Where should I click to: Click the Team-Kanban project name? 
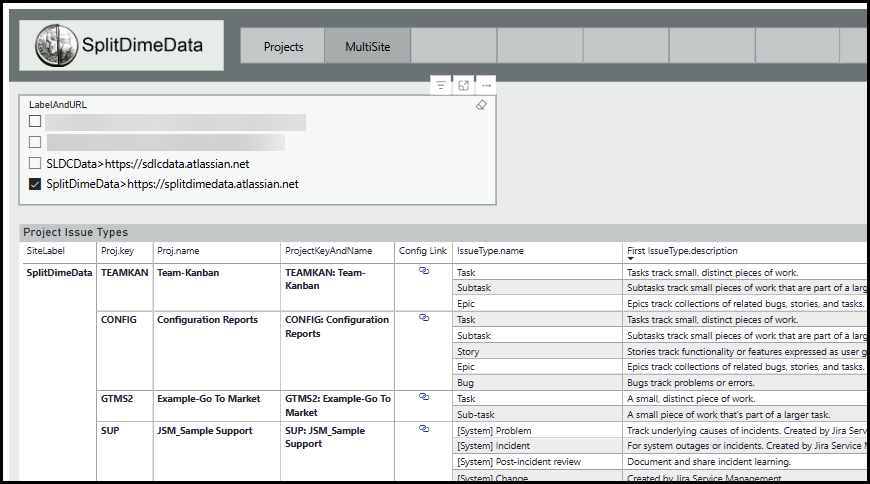click(188, 273)
